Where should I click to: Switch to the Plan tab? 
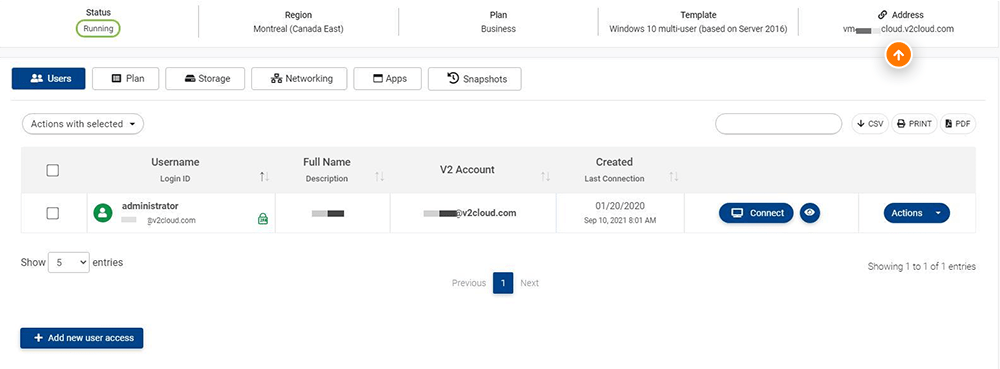(126, 78)
